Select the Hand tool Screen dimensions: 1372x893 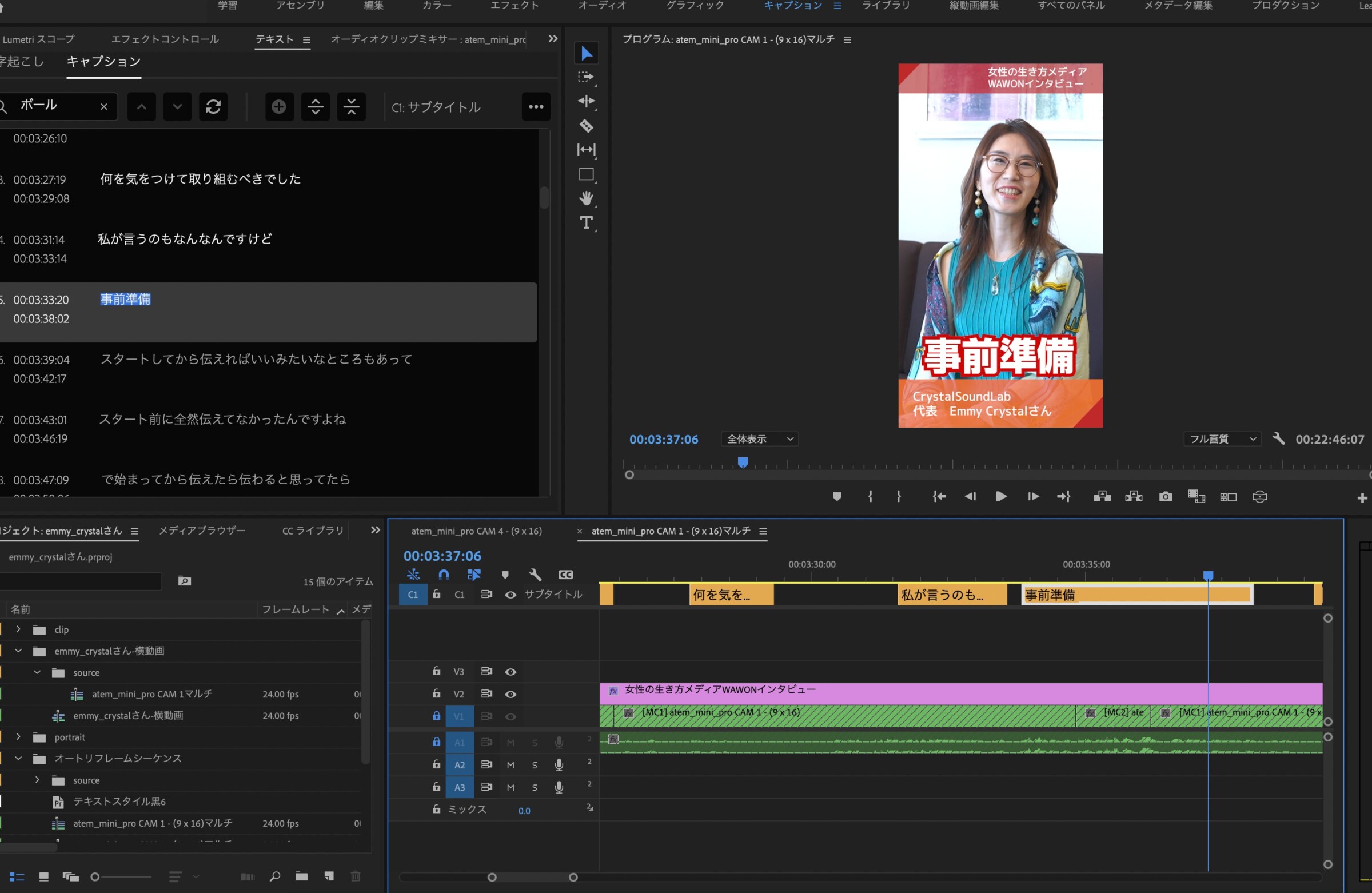(587, 198)
